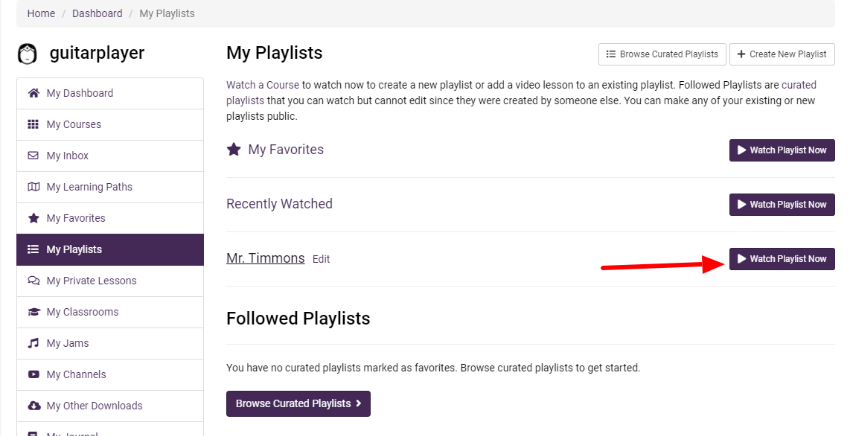The image size is (850, 436).
Task: Click Create New Playlist button
Action: [x=782, y=54]
